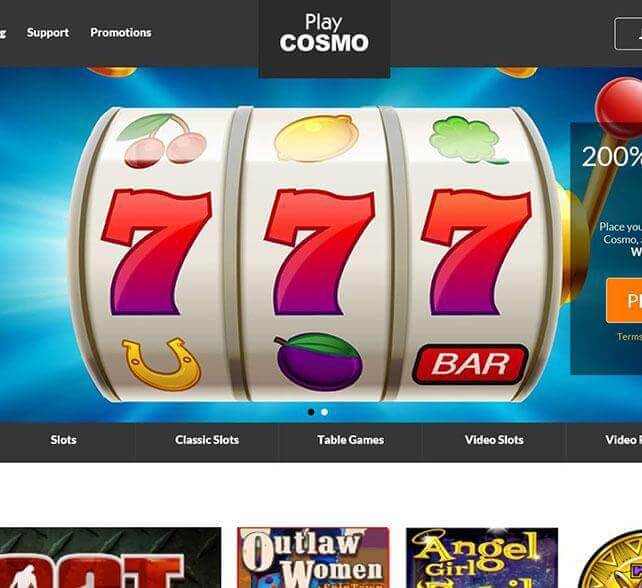Select the Slots category tab
The height and width of the screenshot is (588, 642).
pos(63,440)
